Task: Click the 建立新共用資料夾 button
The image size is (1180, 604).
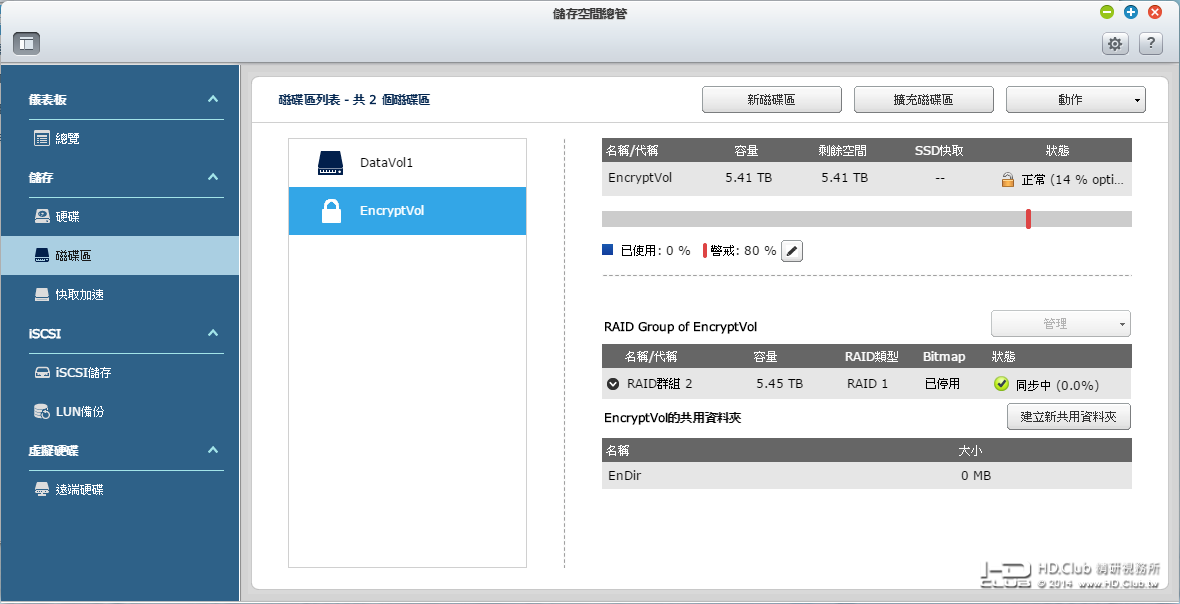Action: click(1069, 417)
